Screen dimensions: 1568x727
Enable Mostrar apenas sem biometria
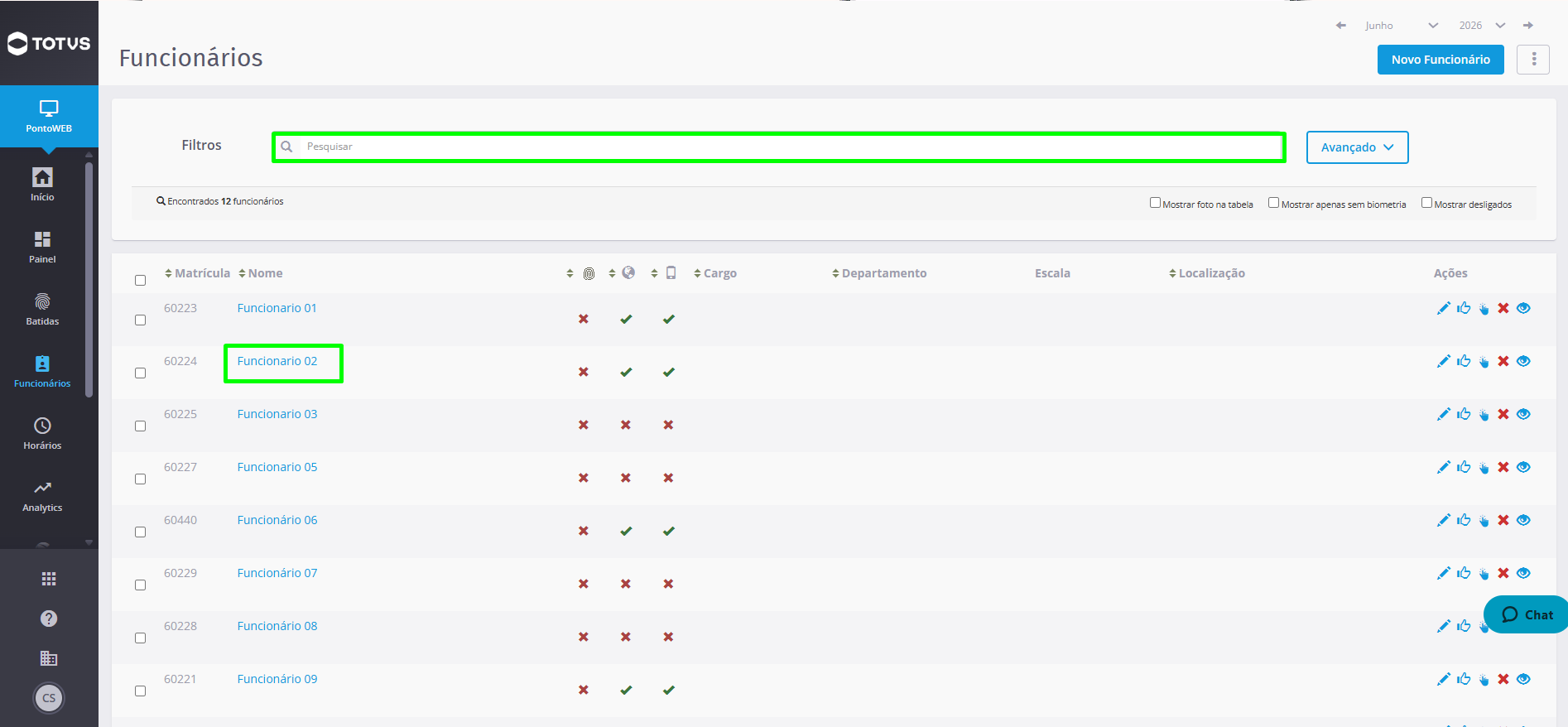(1273, 203)
